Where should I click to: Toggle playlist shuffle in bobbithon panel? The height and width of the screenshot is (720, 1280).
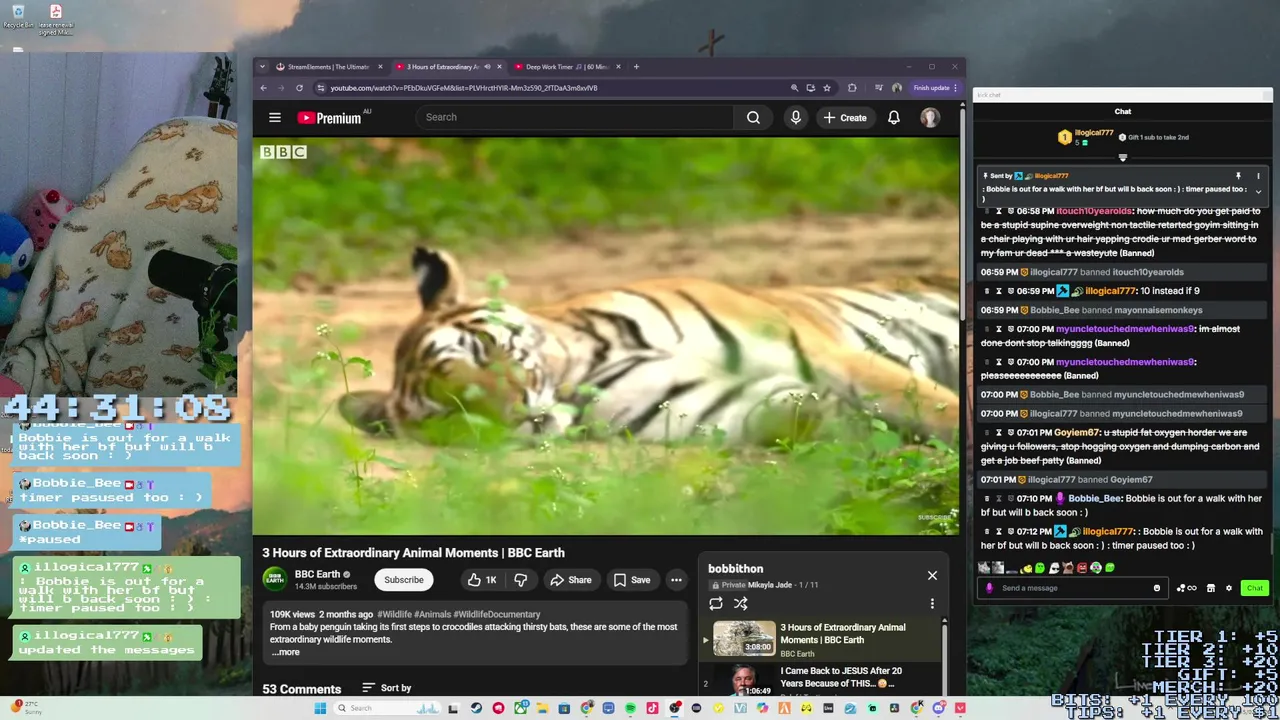[741, 604]
